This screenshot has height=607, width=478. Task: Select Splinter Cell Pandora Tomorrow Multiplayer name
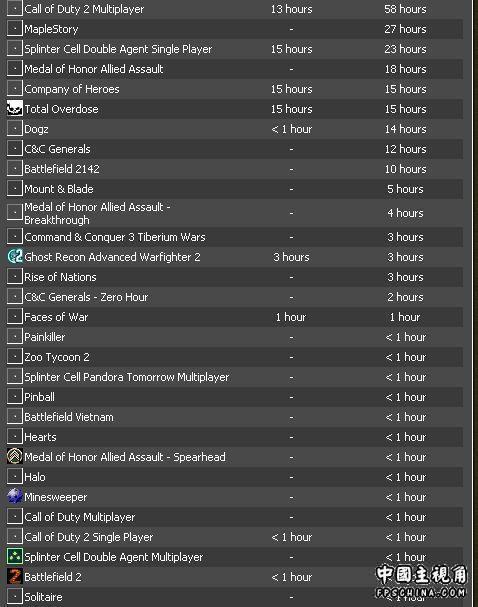[127, 377]
